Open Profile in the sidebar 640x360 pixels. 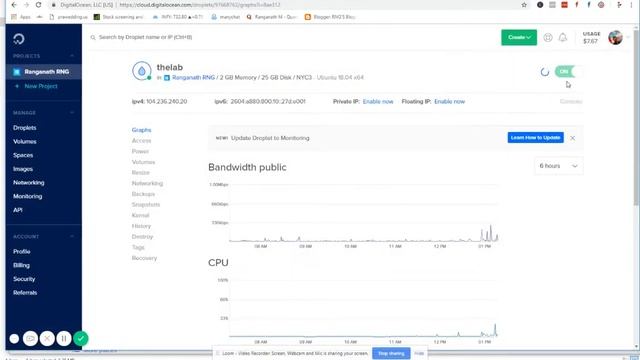coord(22,251)
